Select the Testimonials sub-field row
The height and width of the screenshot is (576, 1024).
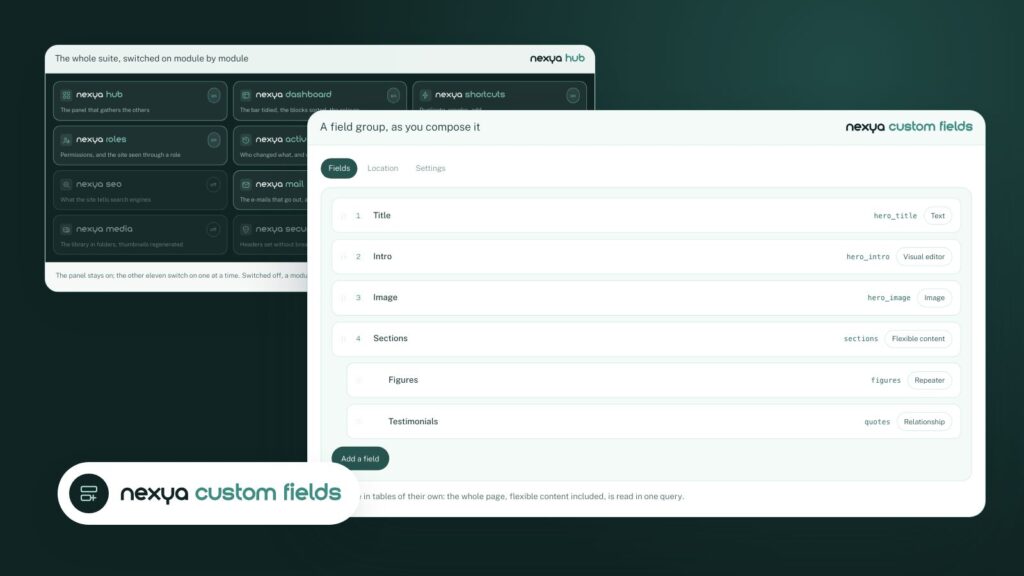(654, 422)
